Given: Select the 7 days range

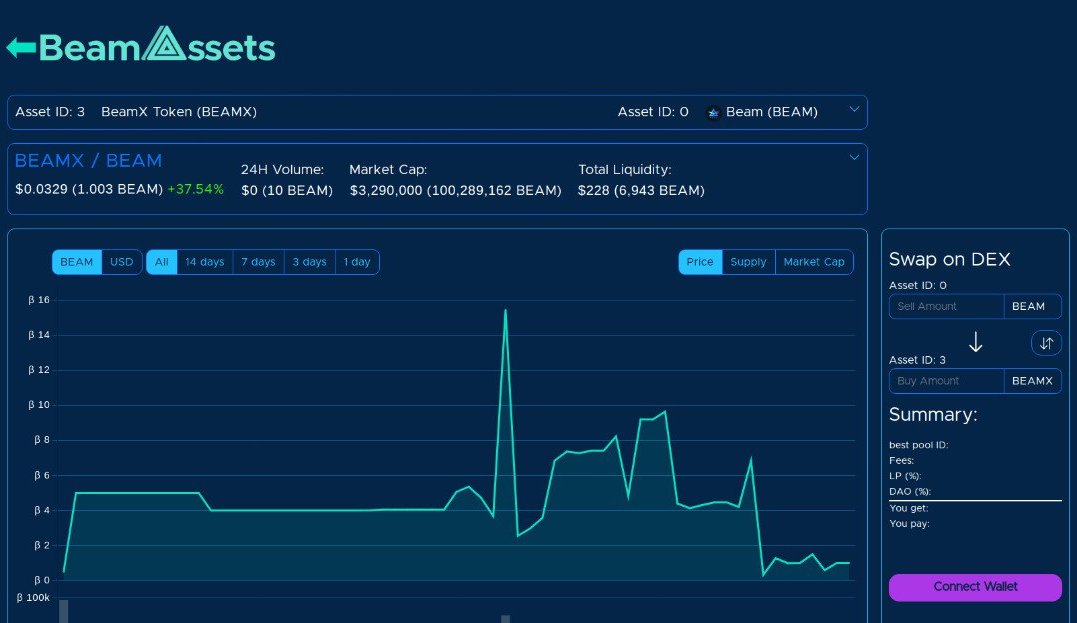Looking at the screenshot, I should pos(258,262).
